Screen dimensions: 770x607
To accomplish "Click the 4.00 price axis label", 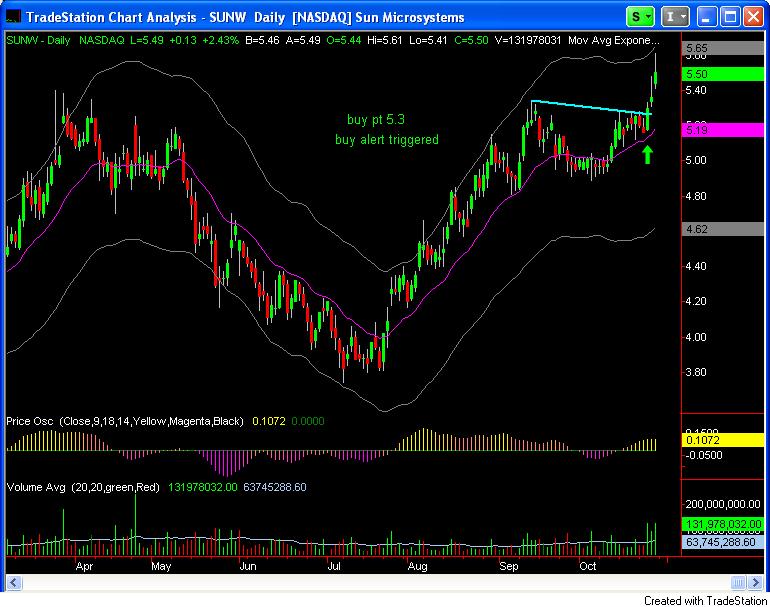I will point(696,337).
